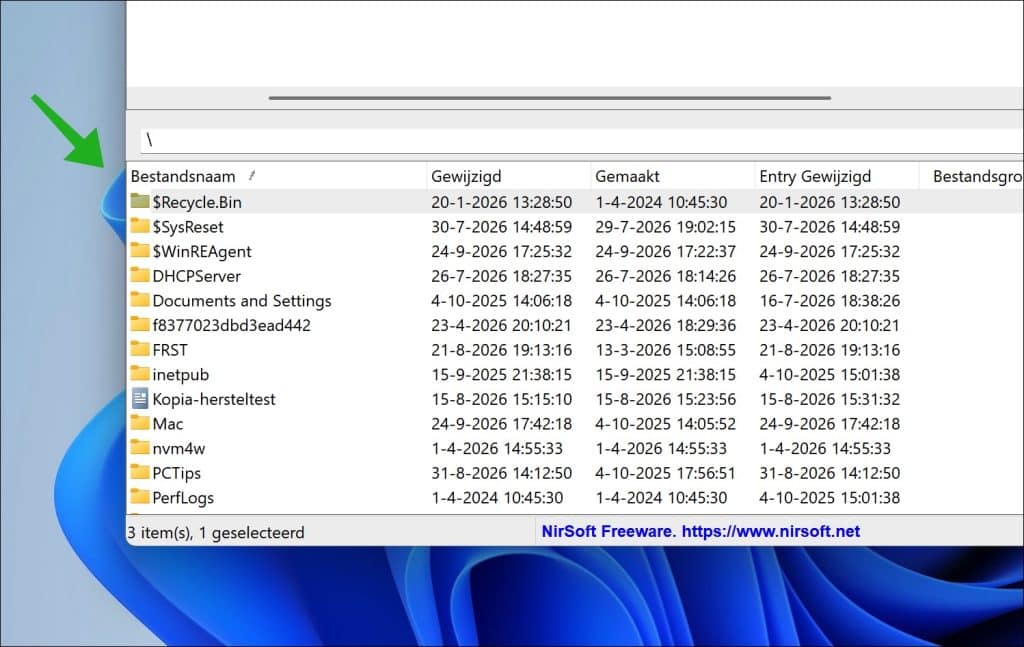The image size is (1024, 647).
Task: Select the $SysReset file name
Action: point(188,227)
